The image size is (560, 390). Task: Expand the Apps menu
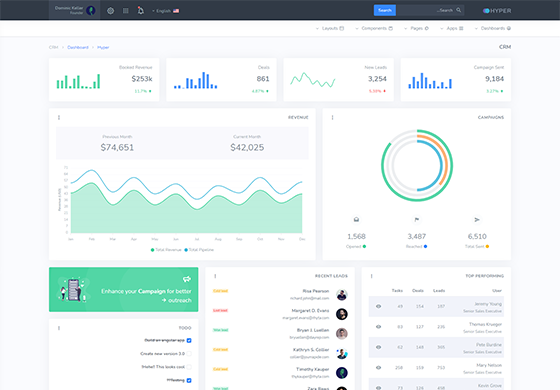coord(451,28)
